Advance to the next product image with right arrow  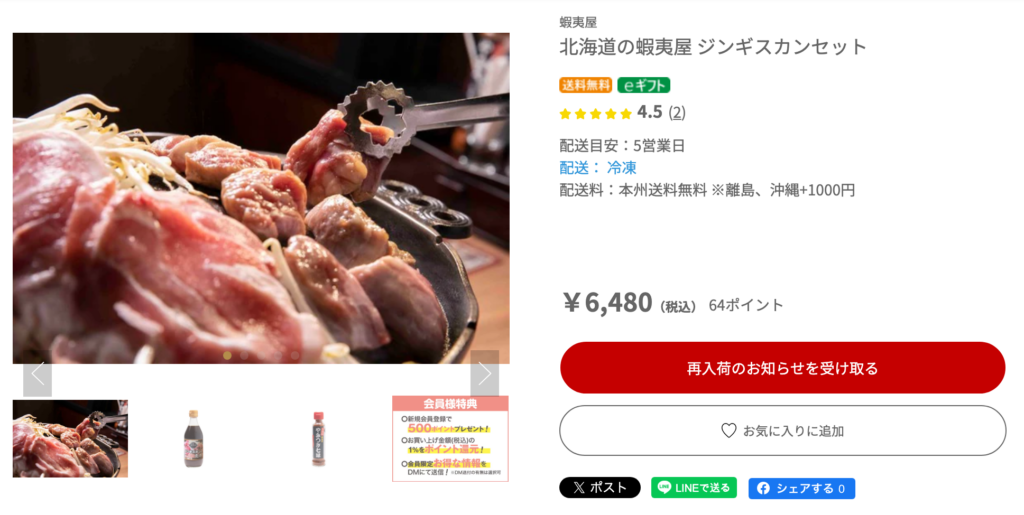[485, 374]
